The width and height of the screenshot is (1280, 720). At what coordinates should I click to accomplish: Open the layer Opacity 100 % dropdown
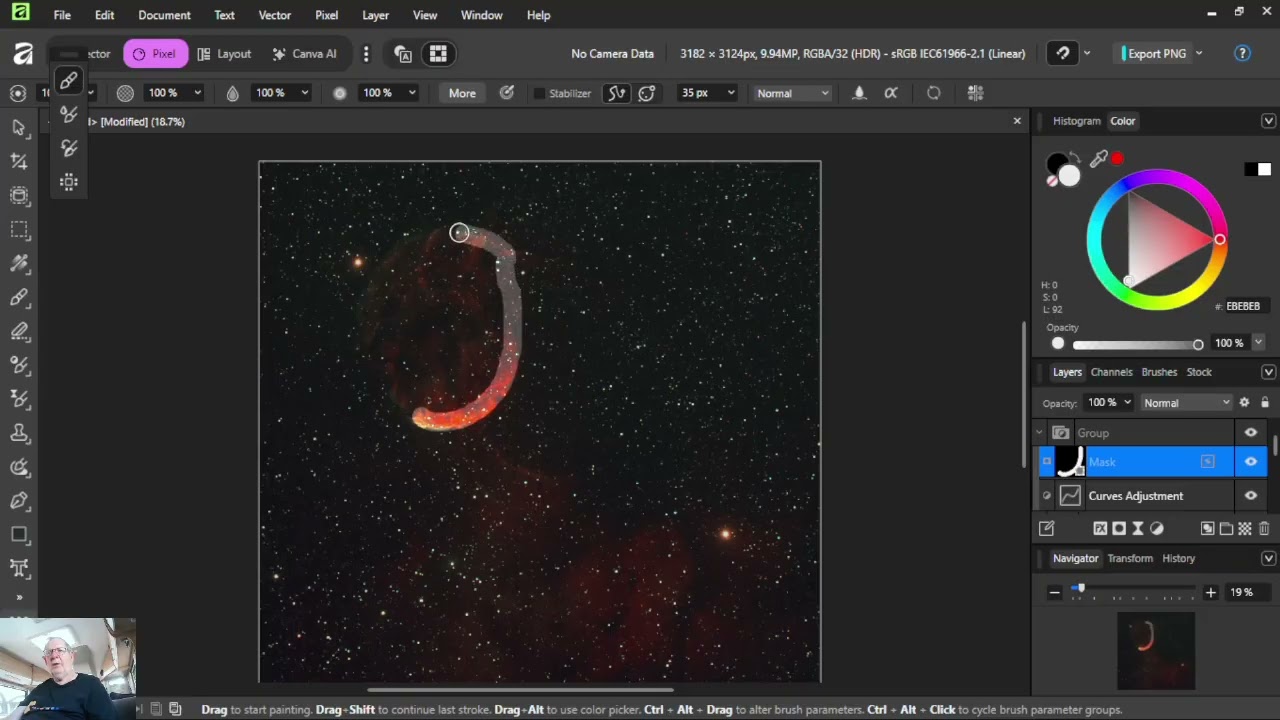click(1109, 402)
